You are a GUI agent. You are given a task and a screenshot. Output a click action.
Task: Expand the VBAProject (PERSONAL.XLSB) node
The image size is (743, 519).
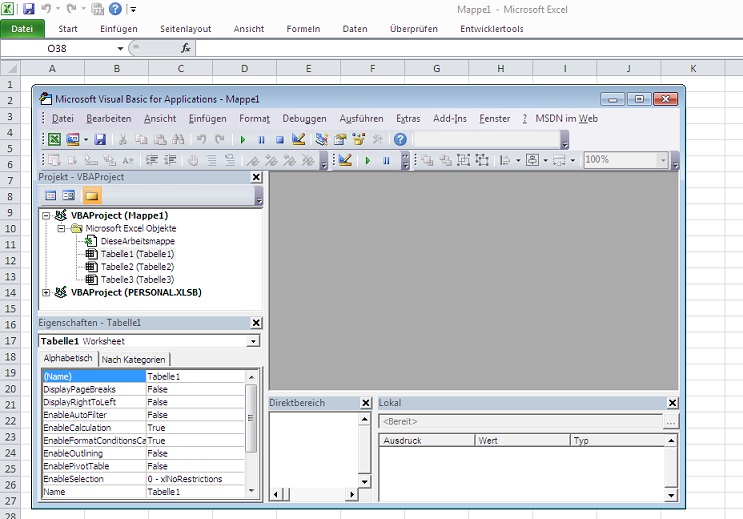(x=46, y=292)
